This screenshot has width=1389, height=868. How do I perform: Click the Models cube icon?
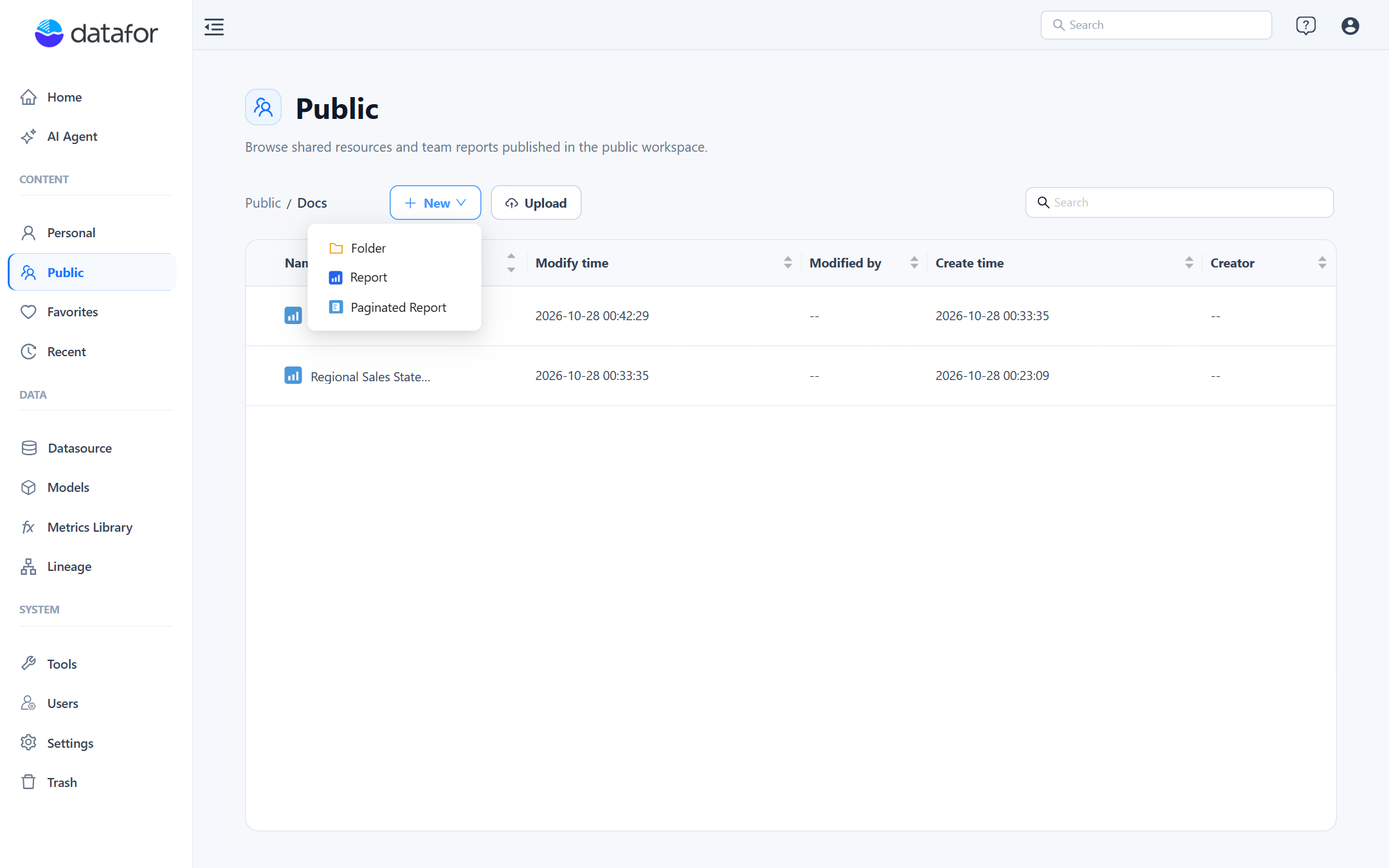pos(28,487)
